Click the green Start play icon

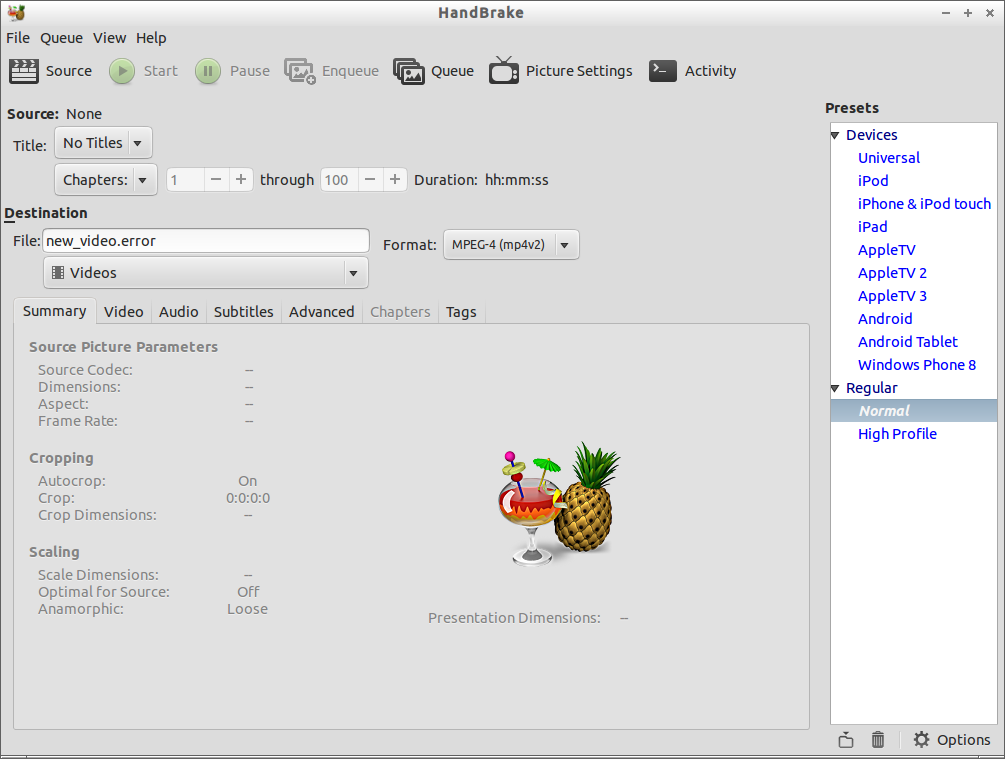(x=122, y=71)
